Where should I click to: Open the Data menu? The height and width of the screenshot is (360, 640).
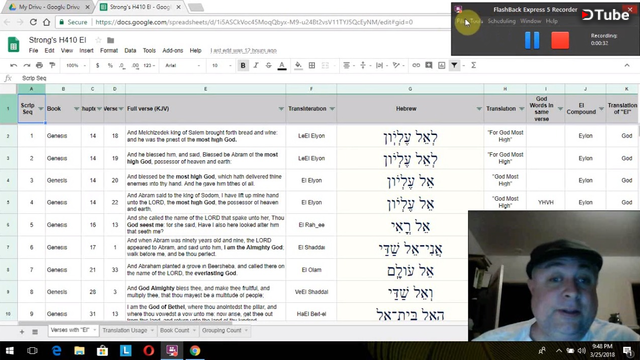coord(130,51)
